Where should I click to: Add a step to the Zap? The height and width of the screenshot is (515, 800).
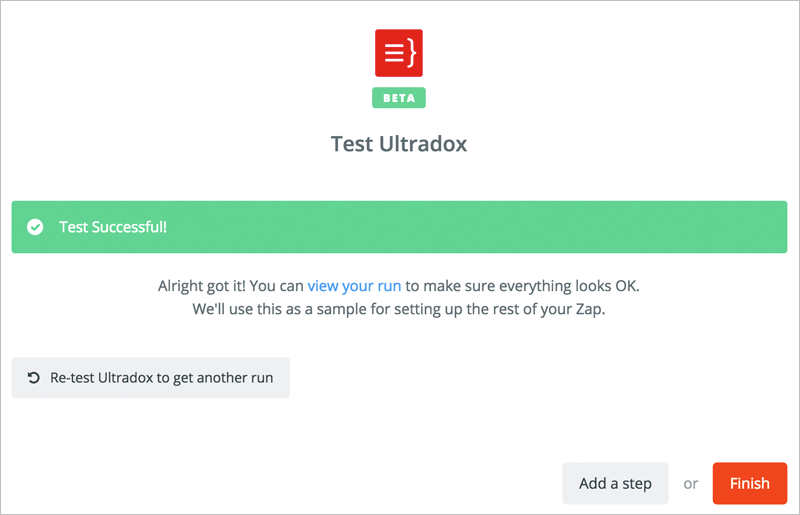(x=615, y=483)
